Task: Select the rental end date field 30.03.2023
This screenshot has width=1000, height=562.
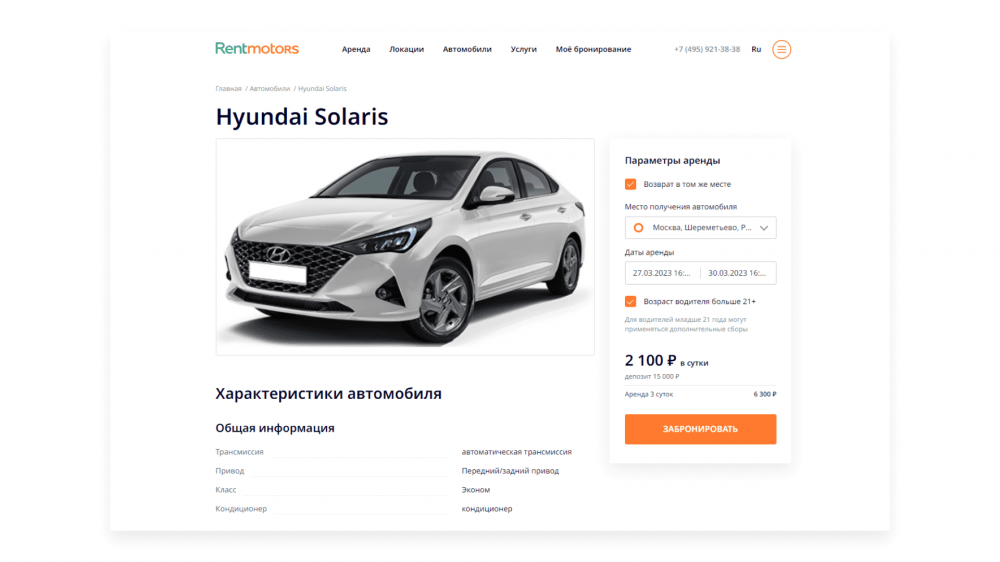Action: tap(738, 273)
